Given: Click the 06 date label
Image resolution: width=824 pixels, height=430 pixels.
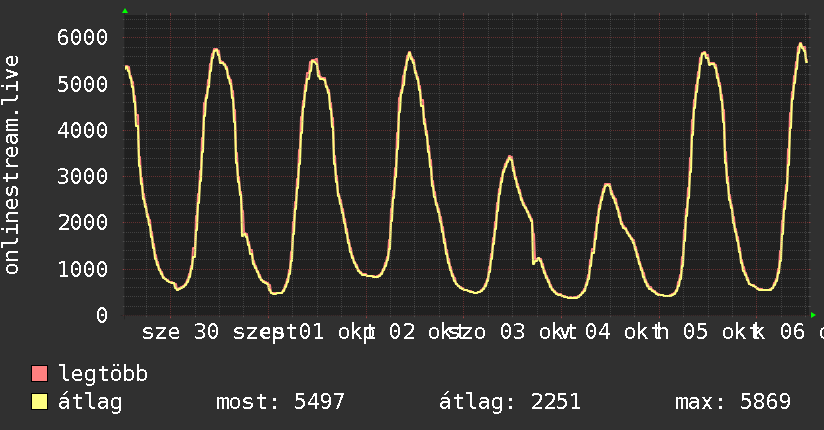Looking at the screenshot, I should [x=792, y=332].
